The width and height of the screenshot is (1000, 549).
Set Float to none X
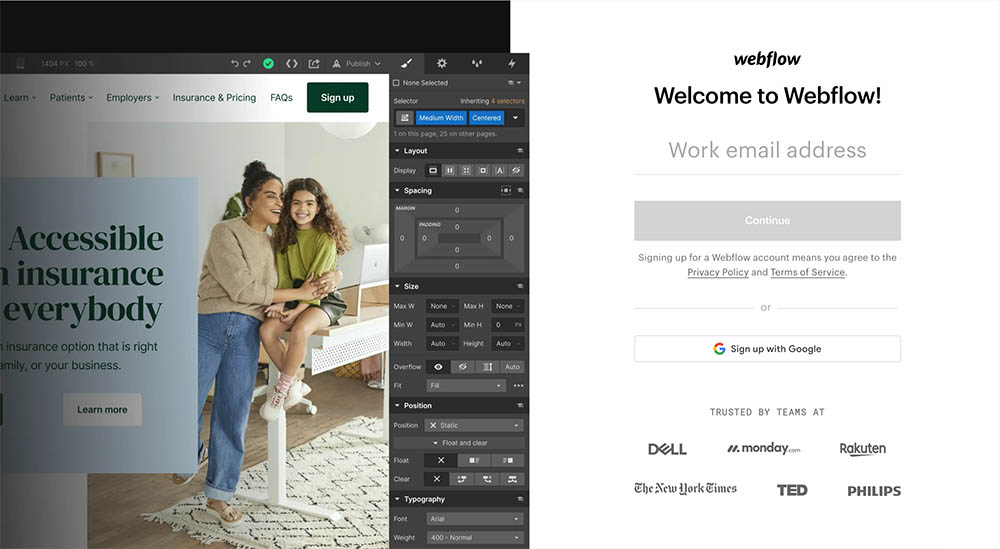pyautogui.click(x=441, y=460)
